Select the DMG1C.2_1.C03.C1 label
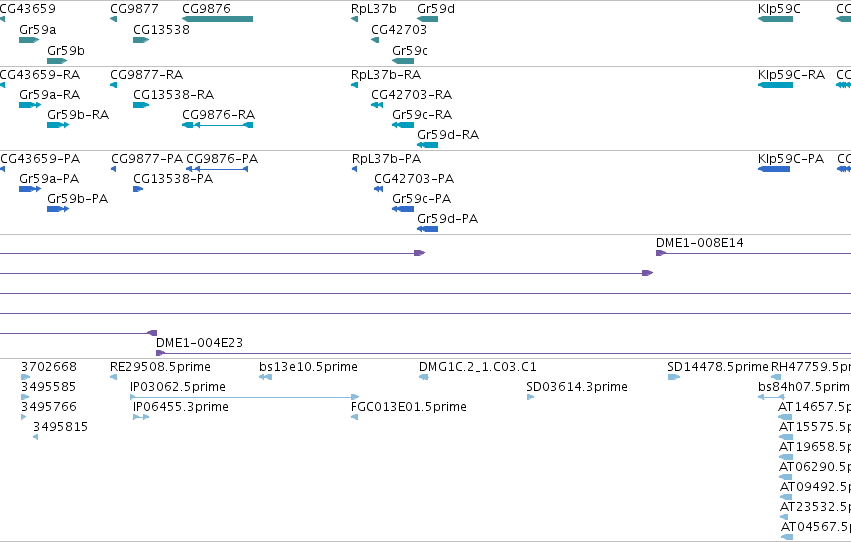This screenshot has width=851, height=542. tap(478, 367)
